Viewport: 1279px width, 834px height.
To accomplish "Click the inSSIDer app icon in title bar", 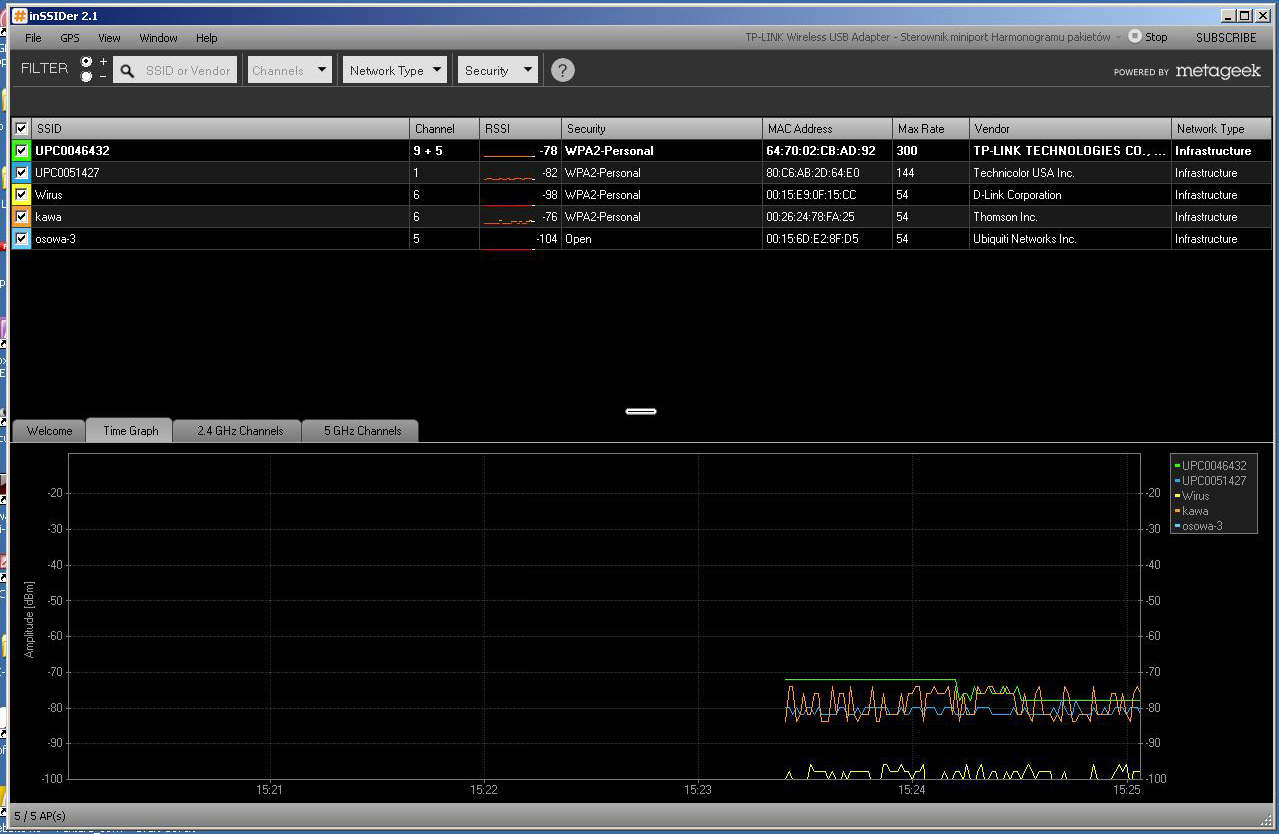I will click(x=19, y=16).
